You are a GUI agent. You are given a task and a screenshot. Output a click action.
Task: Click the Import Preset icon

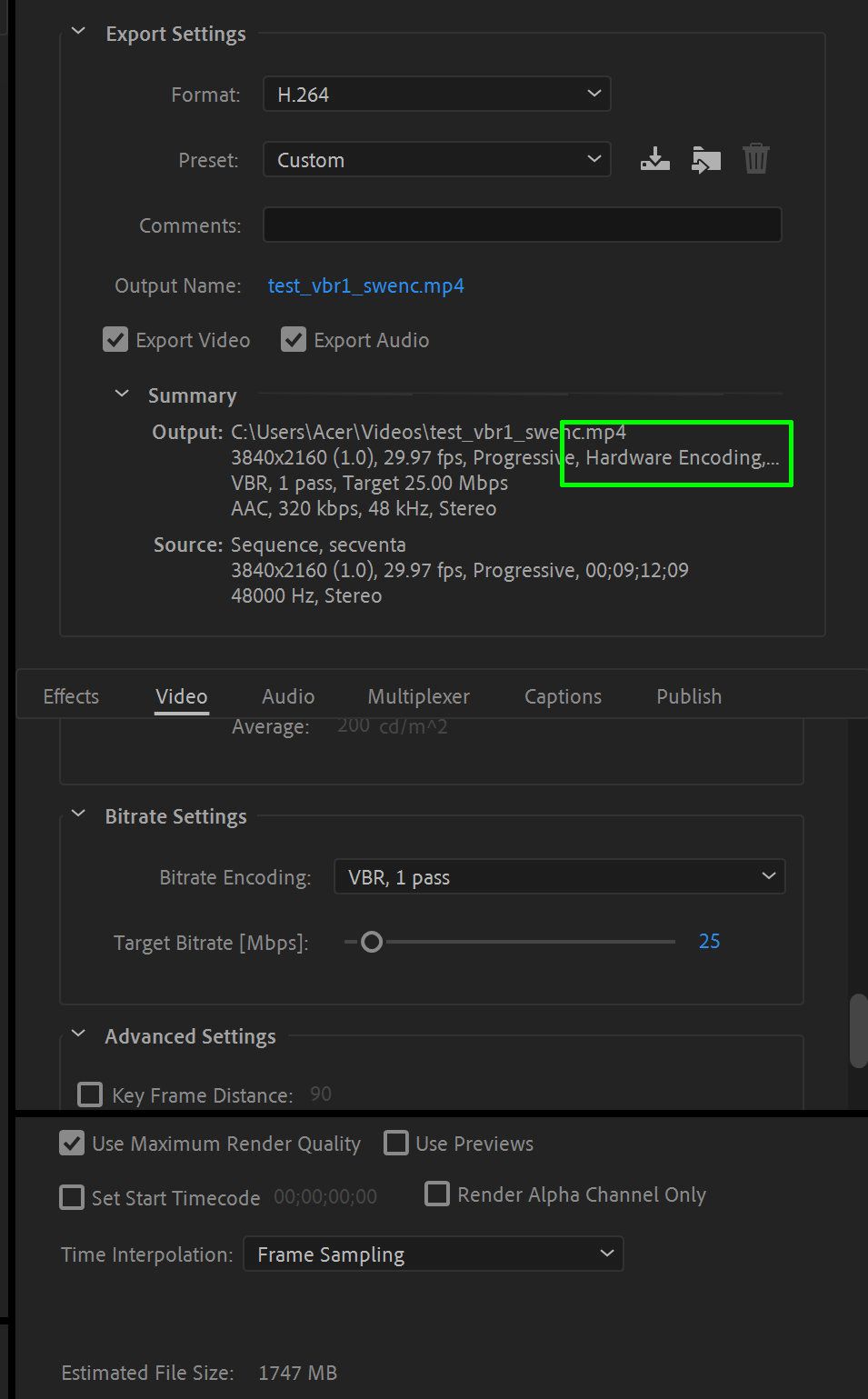705,160
